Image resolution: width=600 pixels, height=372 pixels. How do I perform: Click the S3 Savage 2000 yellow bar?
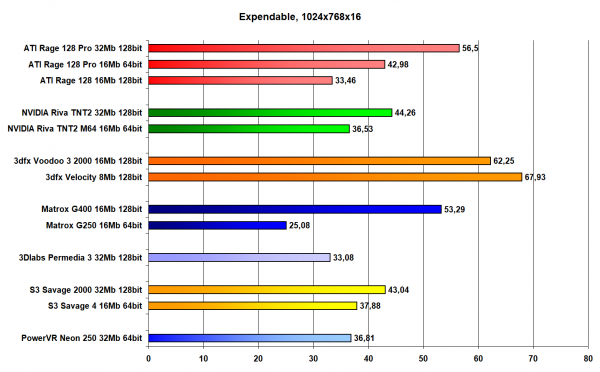click(267, 290)
